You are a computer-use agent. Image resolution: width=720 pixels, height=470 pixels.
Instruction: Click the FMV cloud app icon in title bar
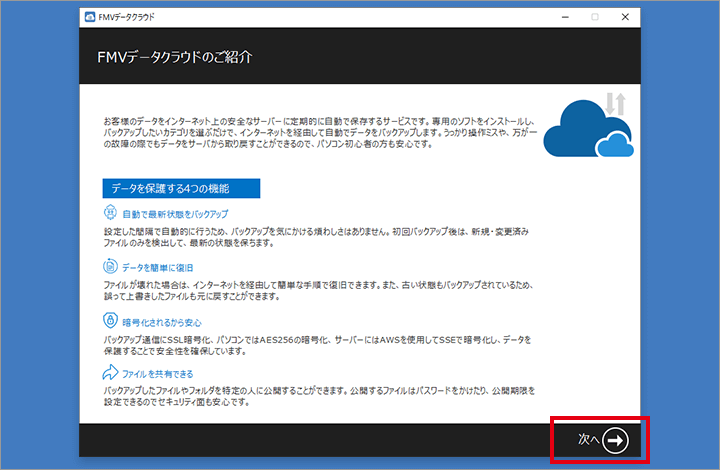pos(90,17)
